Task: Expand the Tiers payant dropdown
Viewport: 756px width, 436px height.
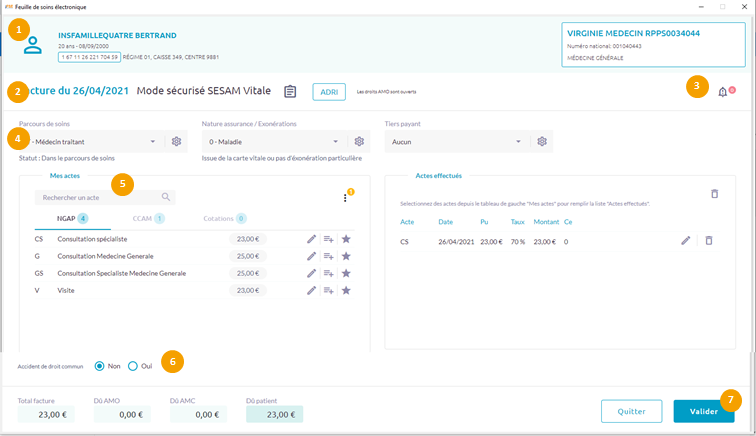Action: (x=518, y=142)
